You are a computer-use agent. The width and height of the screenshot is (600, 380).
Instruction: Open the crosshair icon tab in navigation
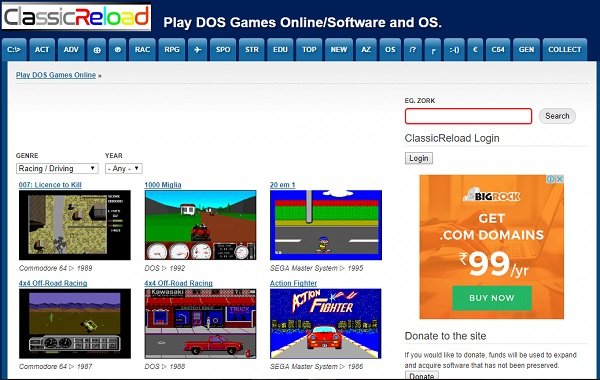point(97,50)
